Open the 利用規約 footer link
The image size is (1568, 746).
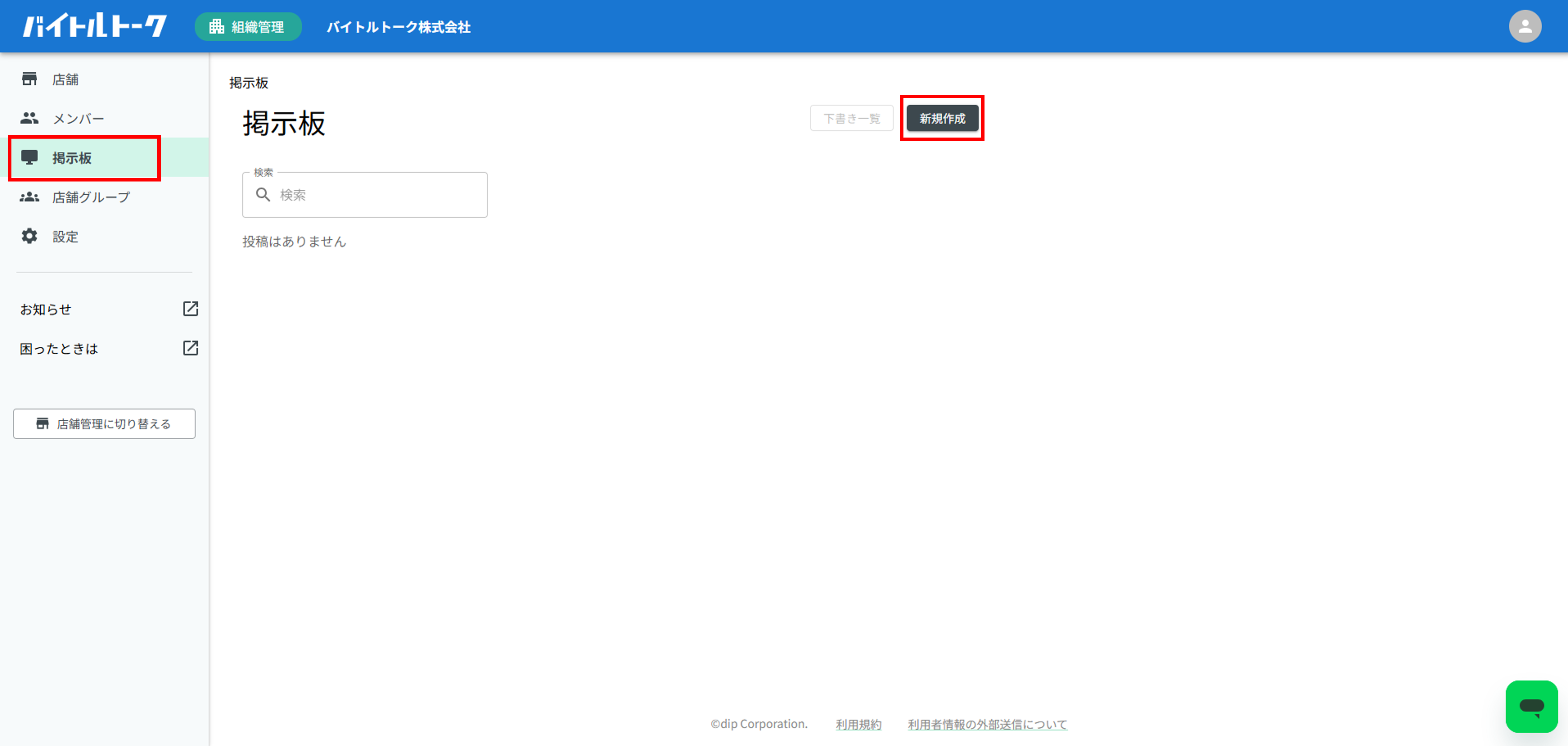(858, 724)
